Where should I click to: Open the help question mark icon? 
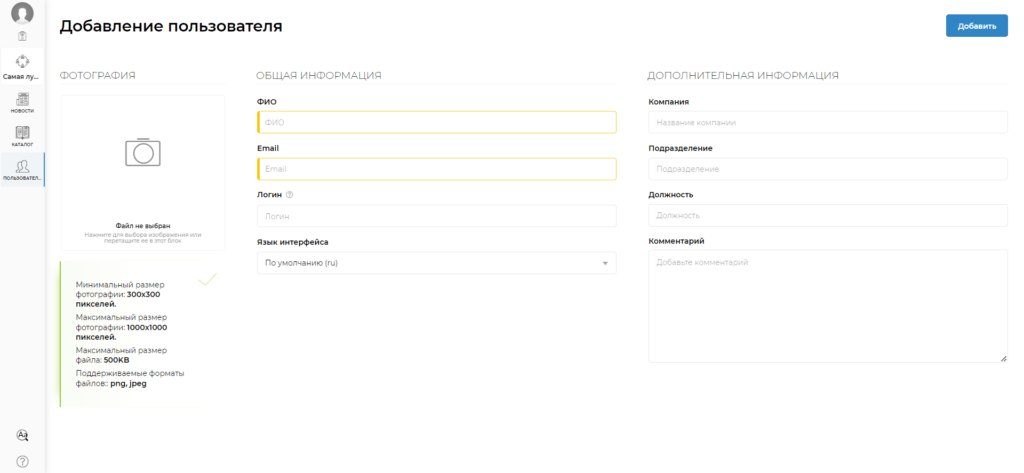pos(22,461)
